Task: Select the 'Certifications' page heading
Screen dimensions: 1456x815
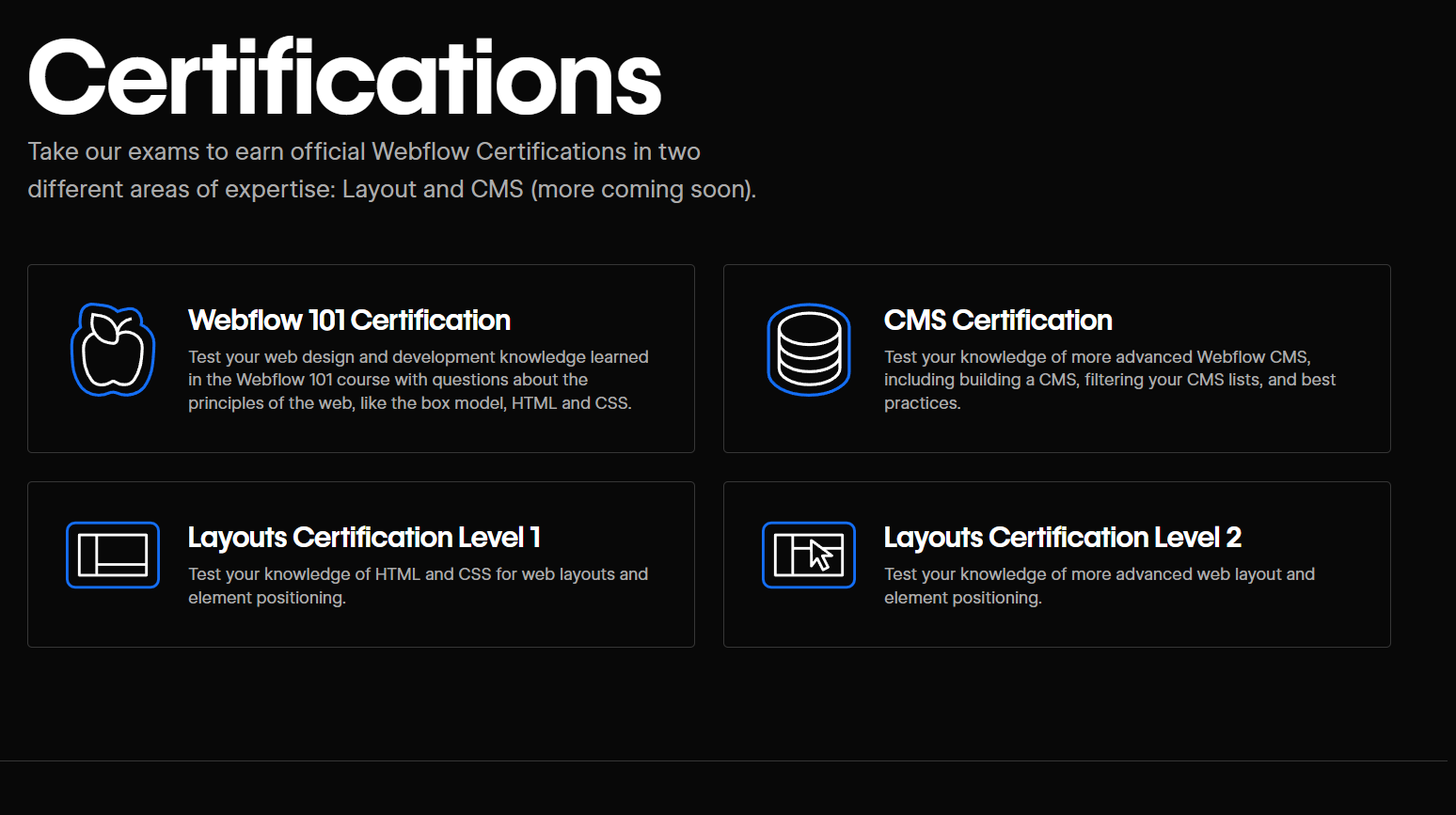Action: click(345, 78)
